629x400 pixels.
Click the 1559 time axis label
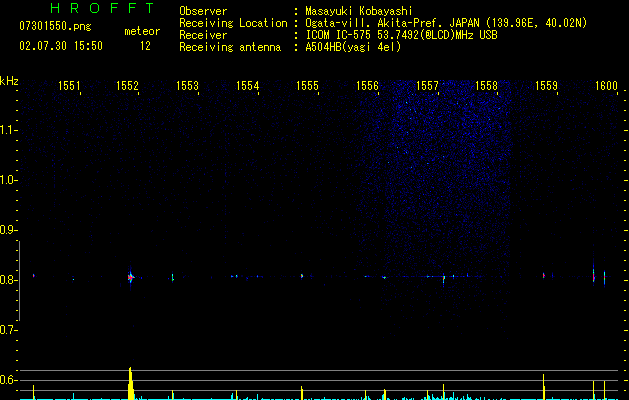[546, 86]
